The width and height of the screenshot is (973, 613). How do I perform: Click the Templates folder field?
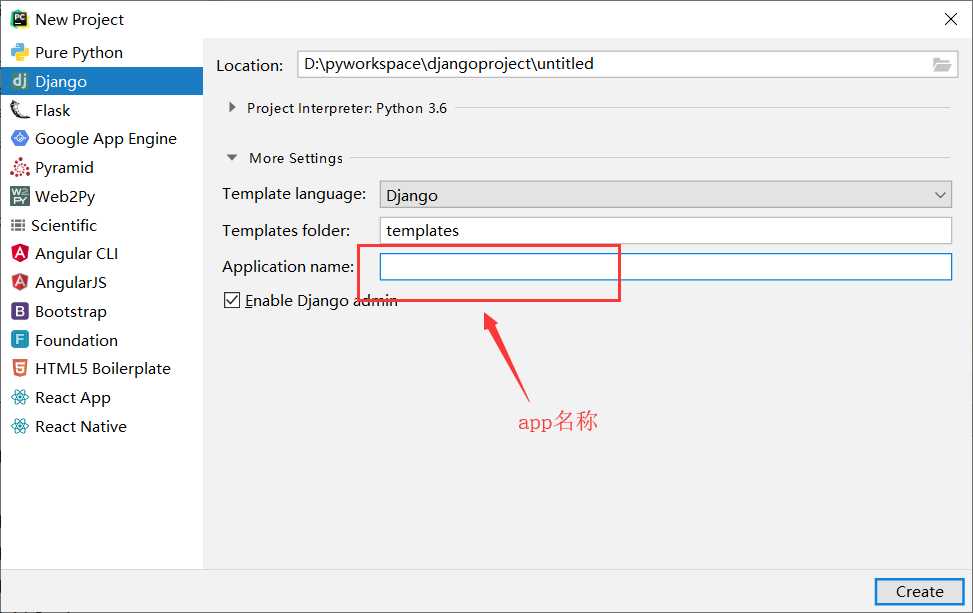pos(665,230)
